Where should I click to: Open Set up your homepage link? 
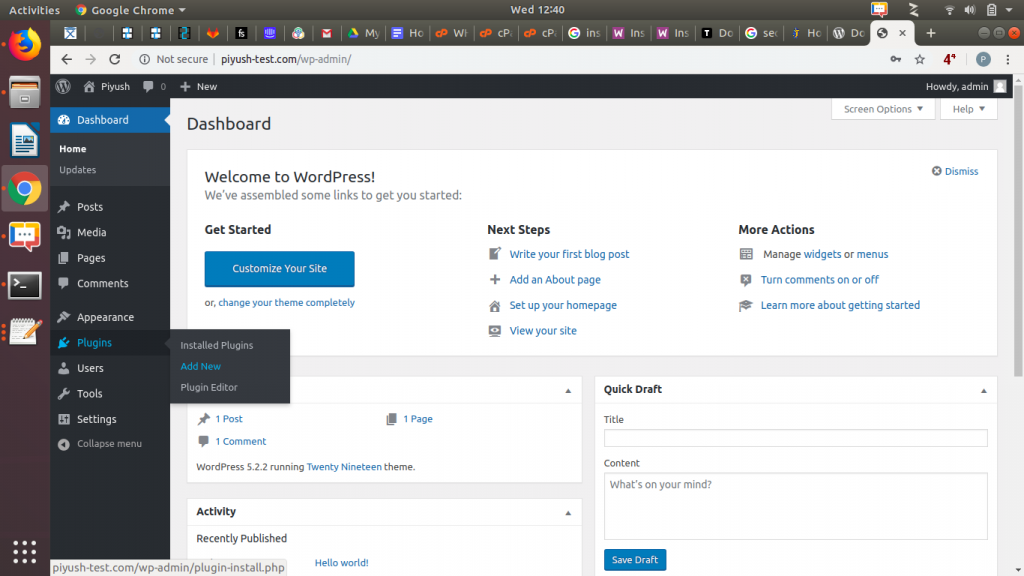(x=563, y=305)
